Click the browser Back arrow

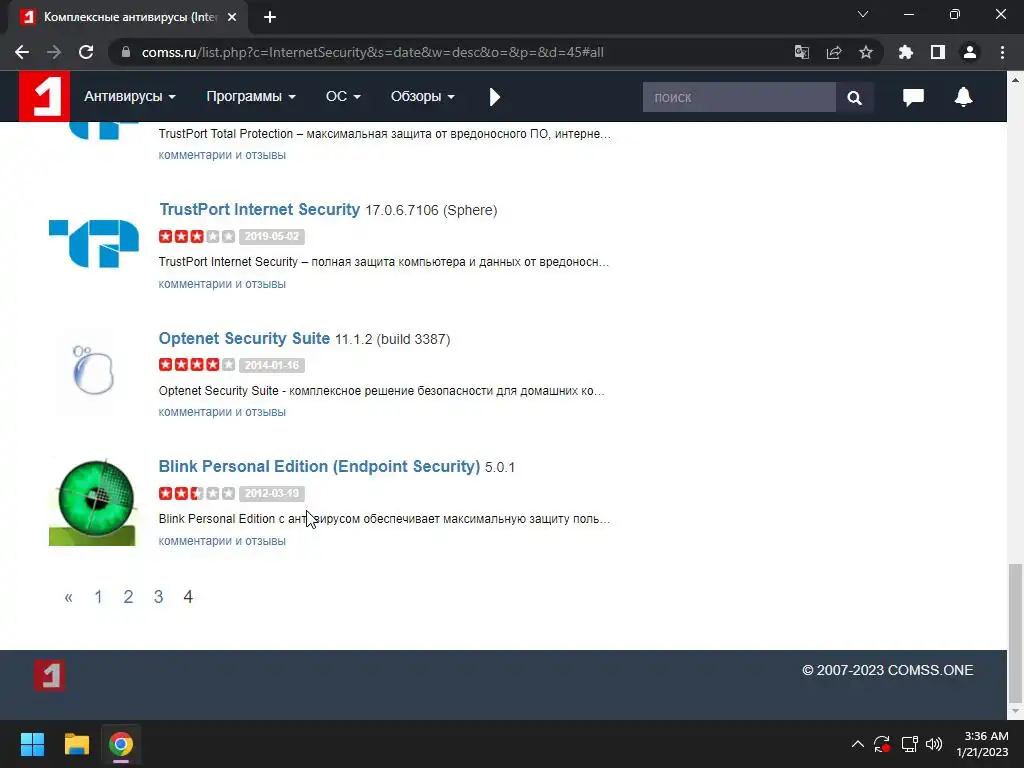(22, 52)
